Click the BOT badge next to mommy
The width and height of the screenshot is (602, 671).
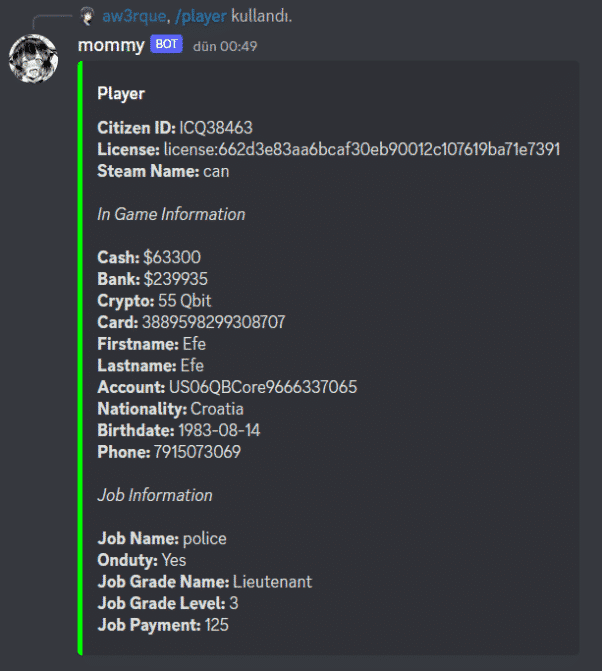[166, 44]
